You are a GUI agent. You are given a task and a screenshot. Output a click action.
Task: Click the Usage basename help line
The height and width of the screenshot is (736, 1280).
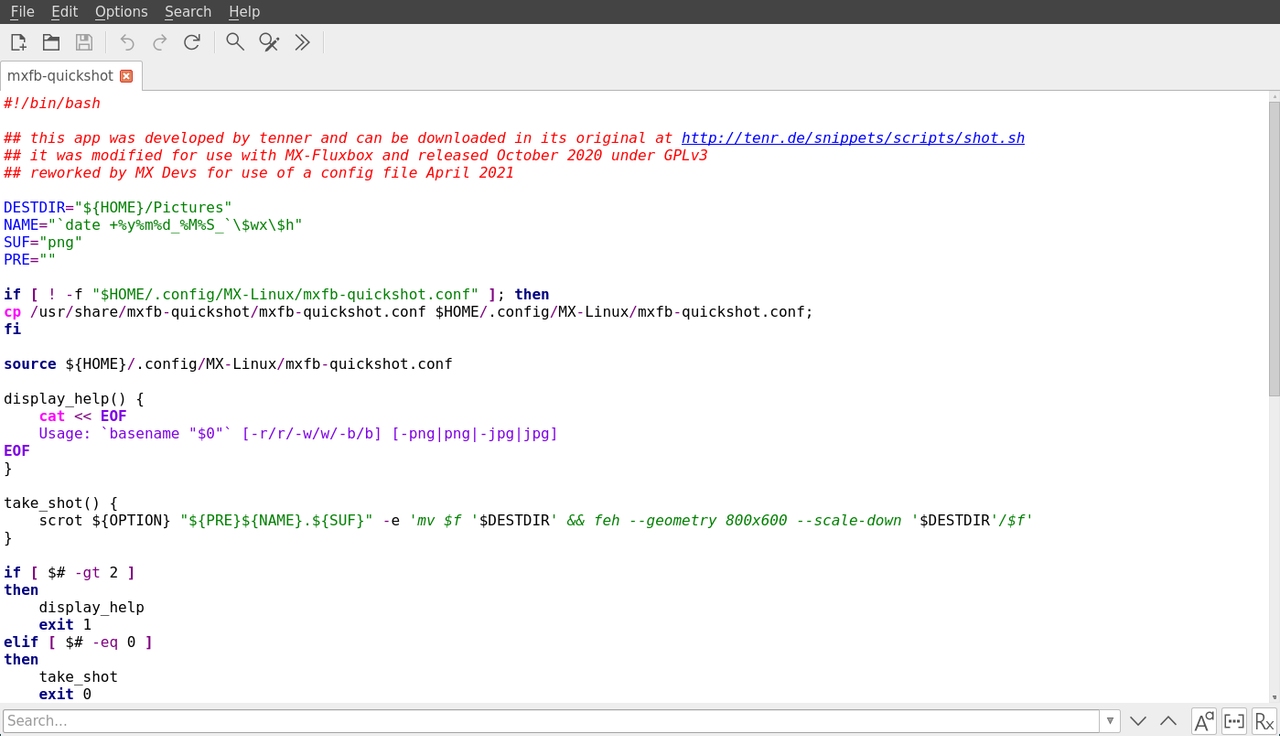pyautogui.click(x=298, y=433)
